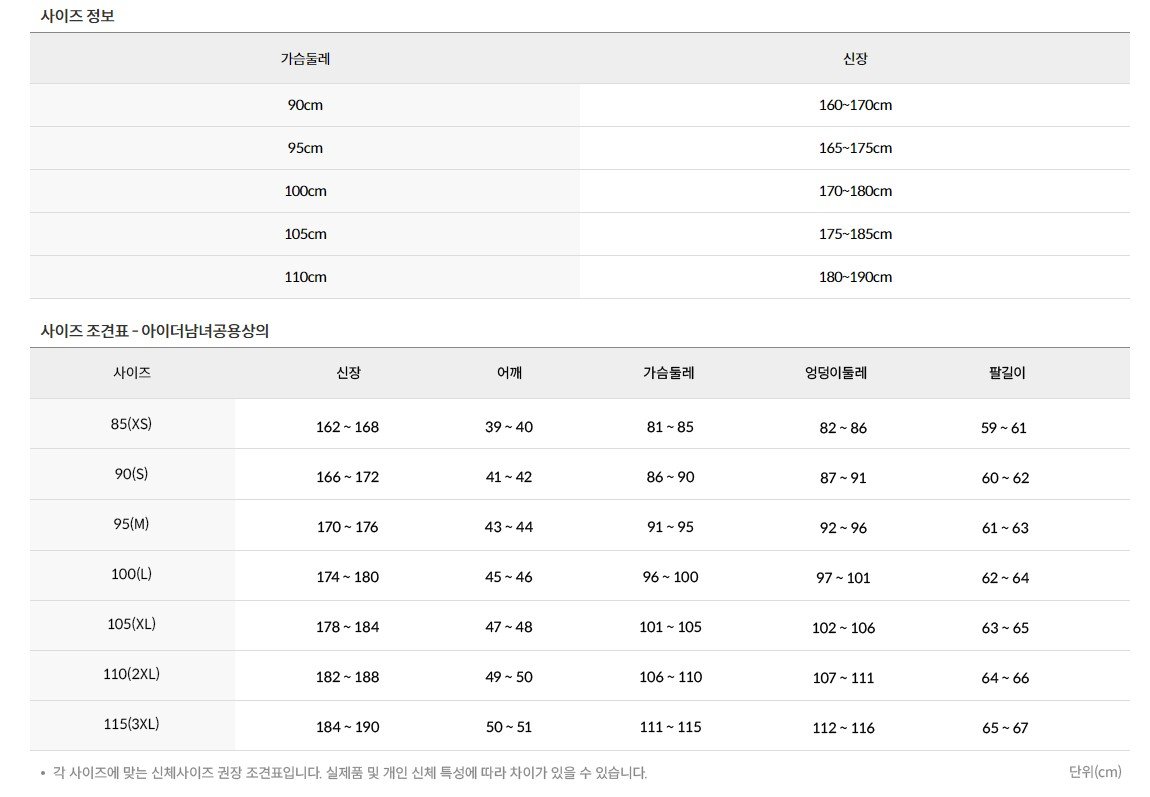Screen dimensions: 1150x797
Task: Select the 95(M) size row label
Action: (x=132, y=524)
